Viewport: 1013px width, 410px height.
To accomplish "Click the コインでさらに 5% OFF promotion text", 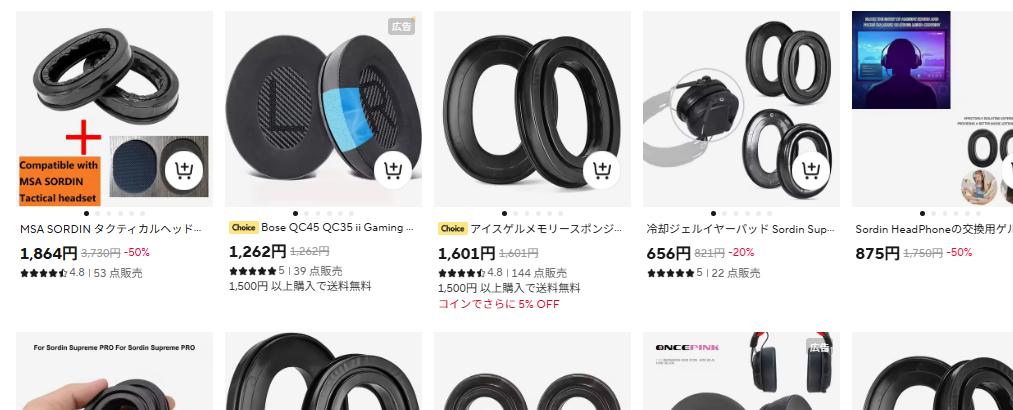I will pos(499,304).
